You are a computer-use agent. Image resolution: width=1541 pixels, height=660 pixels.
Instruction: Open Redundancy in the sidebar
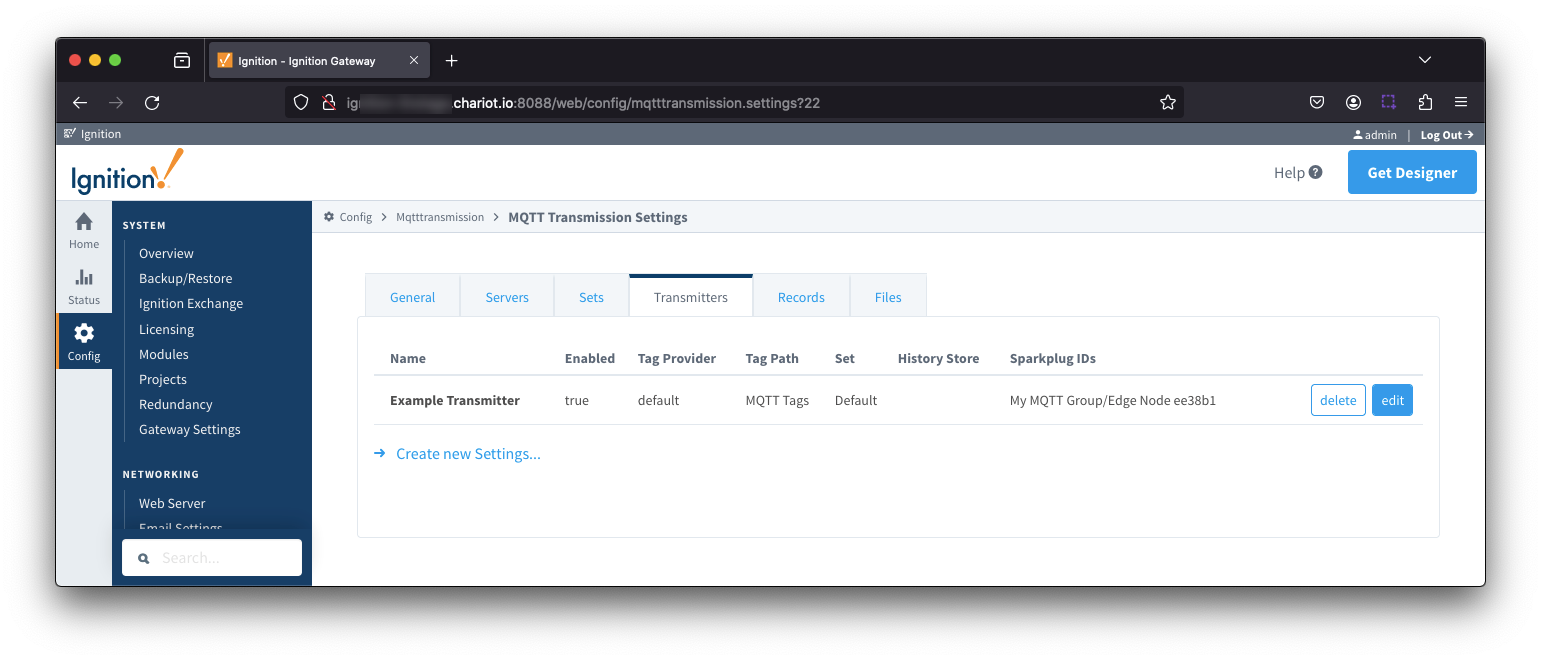tap(176, 405)
